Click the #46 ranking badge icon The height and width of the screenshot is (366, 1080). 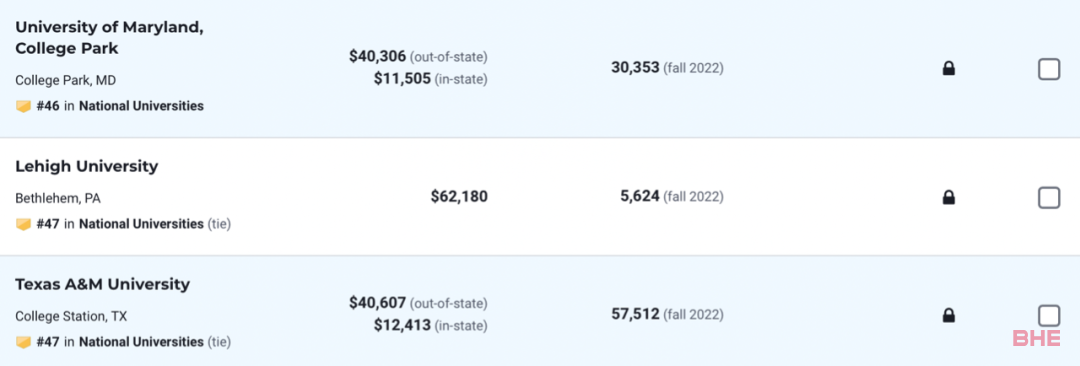[x=23, y=107]
